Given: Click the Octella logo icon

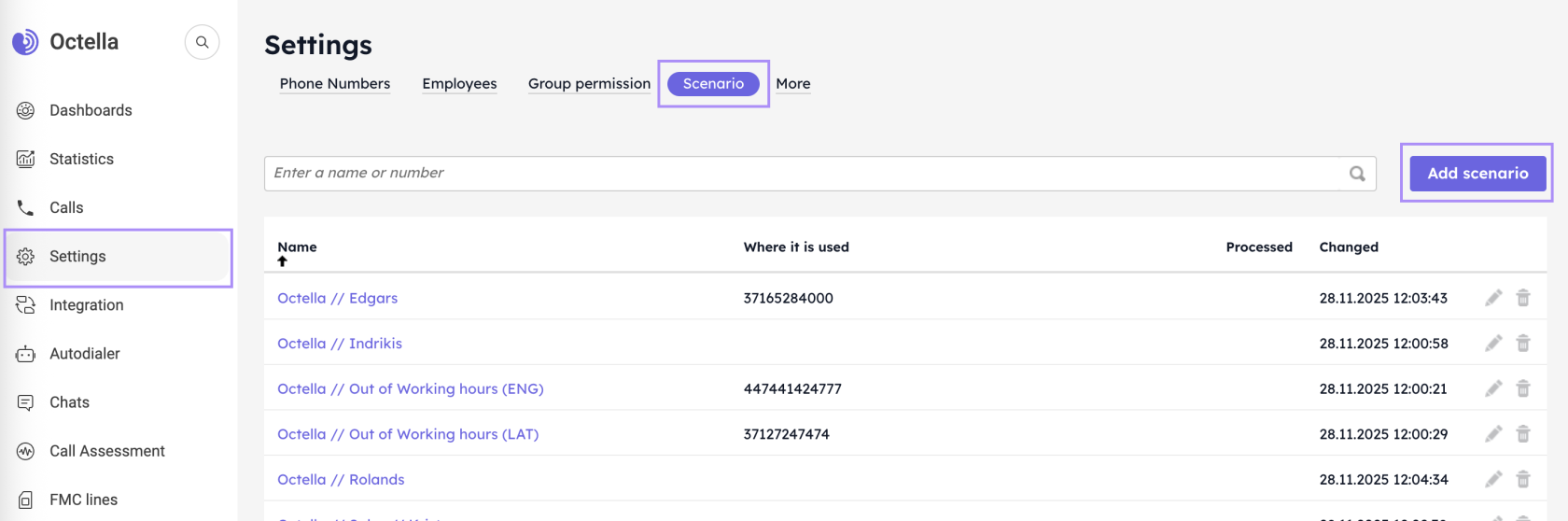Looking at the screenshot, I should [25, 42].
